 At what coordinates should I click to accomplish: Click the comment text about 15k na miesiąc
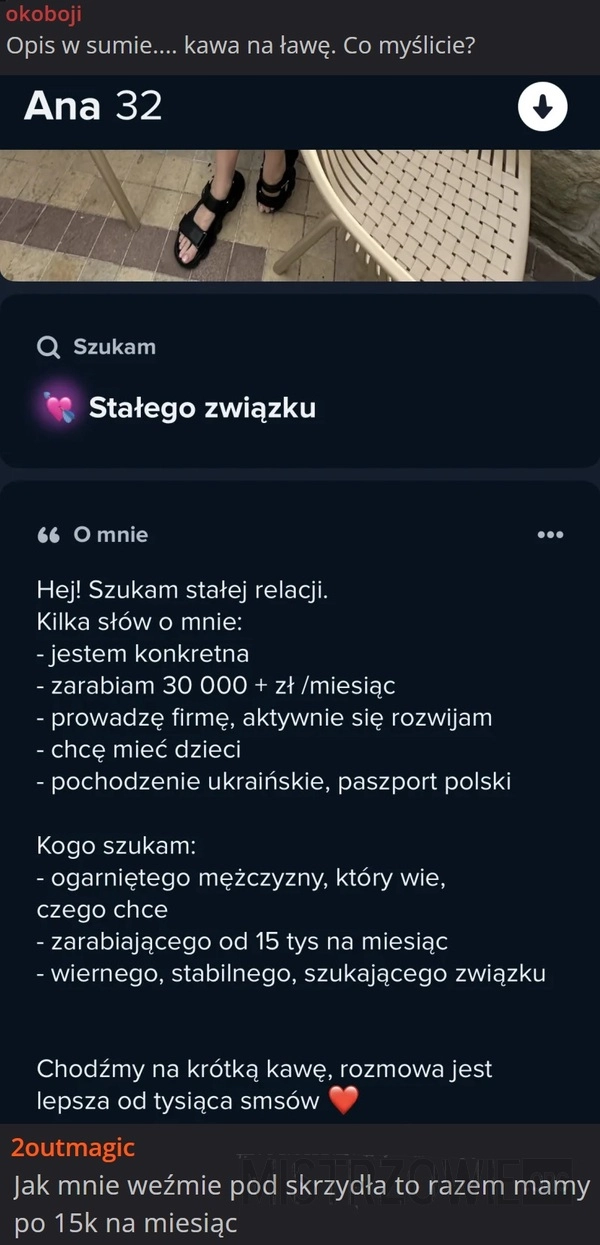(300, 1205)
